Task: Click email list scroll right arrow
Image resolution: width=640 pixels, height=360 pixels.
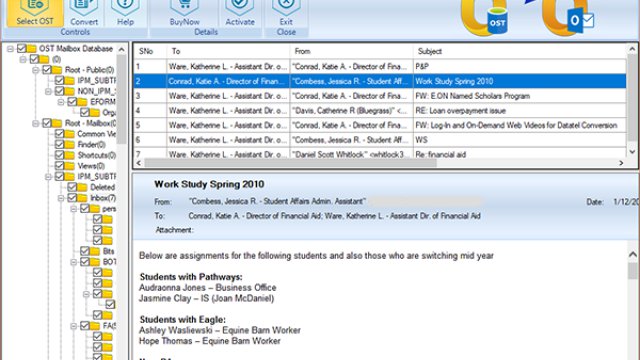Action: (x=621, y=163)
